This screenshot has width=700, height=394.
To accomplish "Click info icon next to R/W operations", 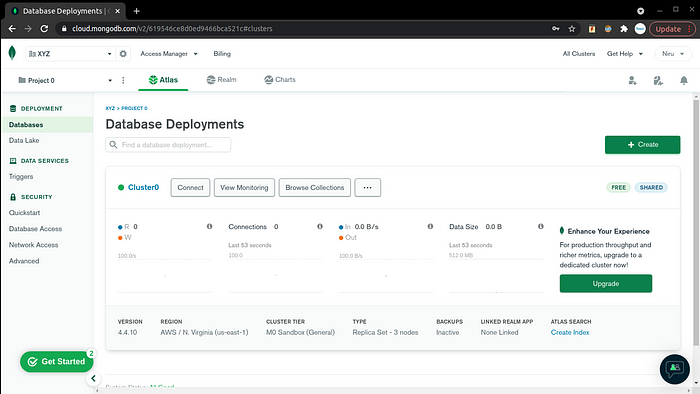I will (209, 227).
